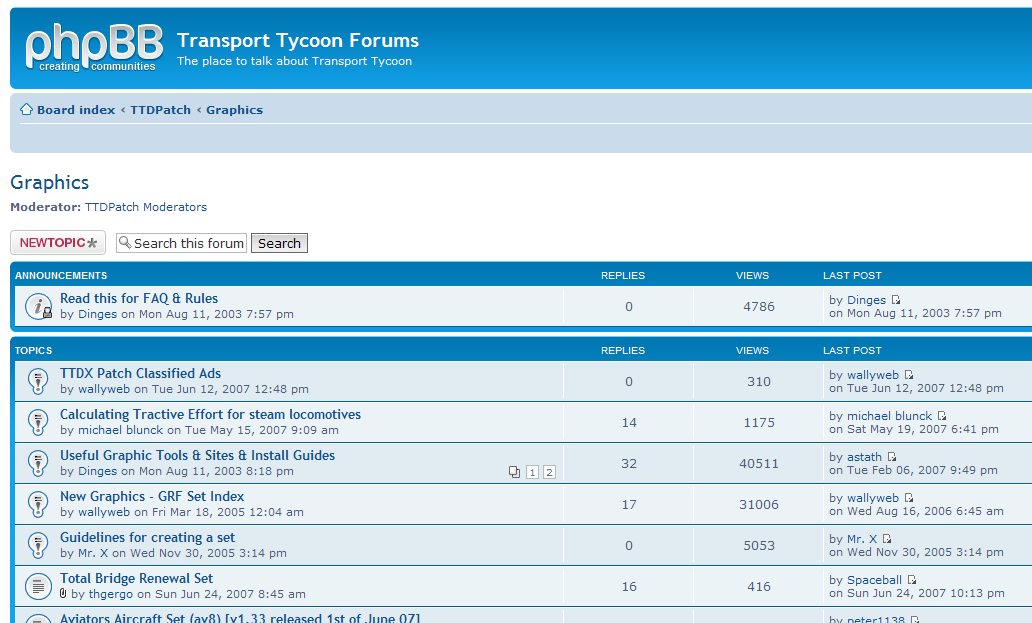The height and width of the screenshot is (623, 1032).
Task: Click topic icon for Calculating Tractive Effort
Action: coord(38,422)
